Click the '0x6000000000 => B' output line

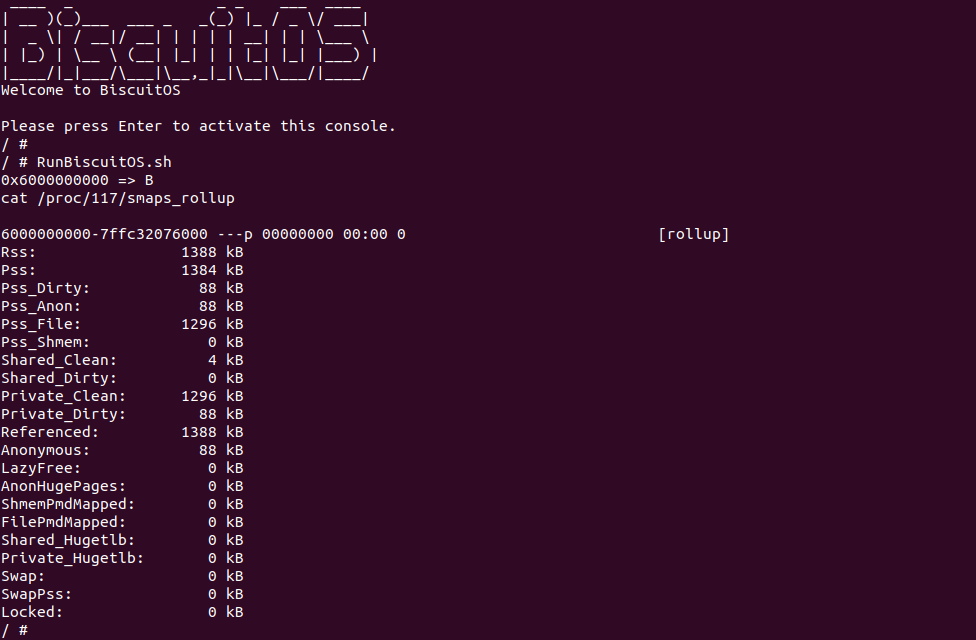[78, 180]
